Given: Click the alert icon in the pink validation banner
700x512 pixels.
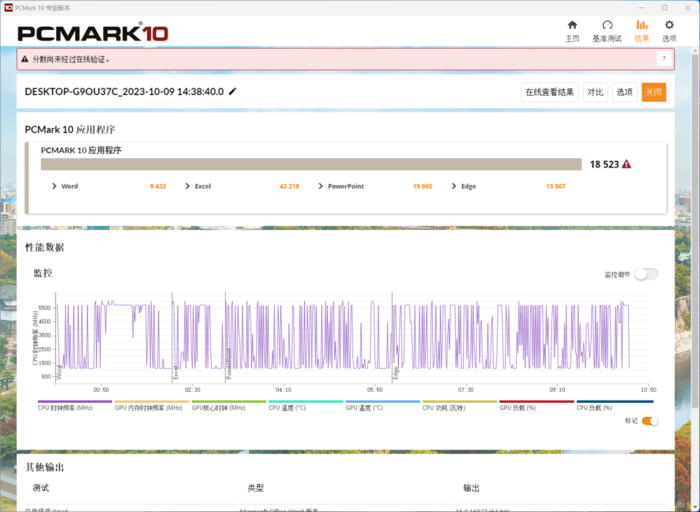Looking at the screenshot, I should [x=25, y=59].
